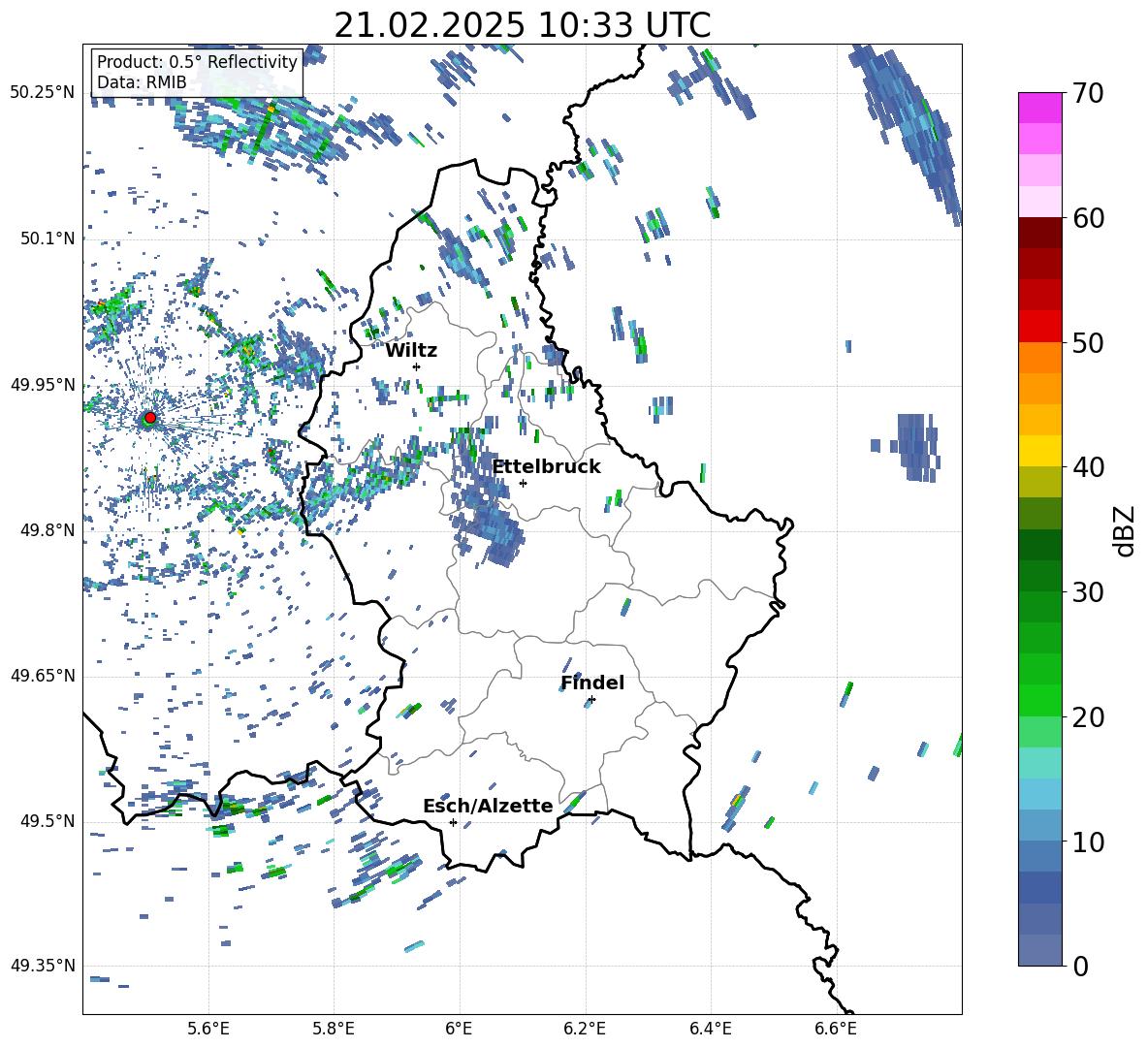This screenshot has width=1148, height=1048.
Task: Click the 'Data: RMIB' text
Action: point(142,82)
